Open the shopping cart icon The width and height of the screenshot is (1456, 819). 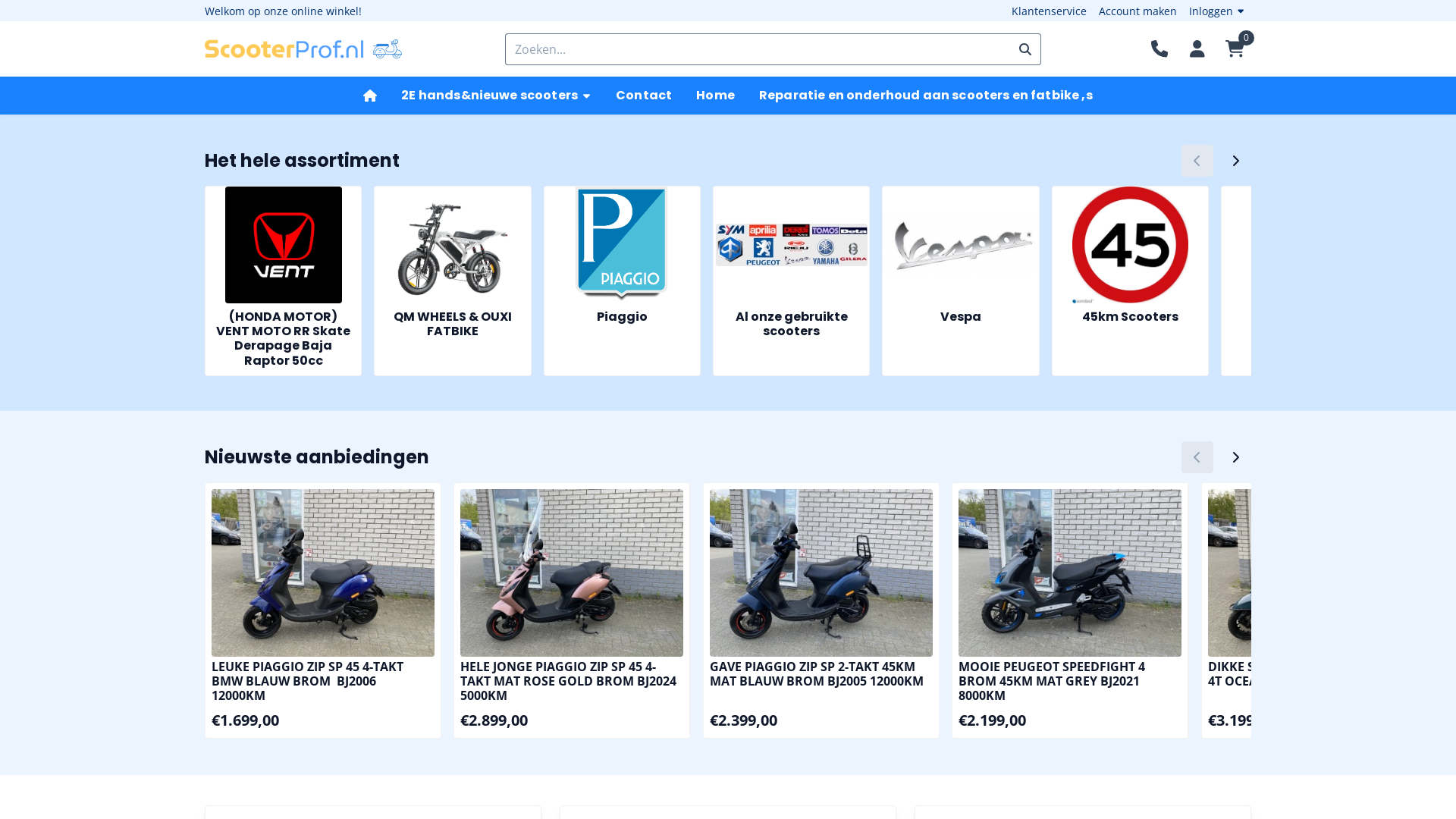[1235, 49]
